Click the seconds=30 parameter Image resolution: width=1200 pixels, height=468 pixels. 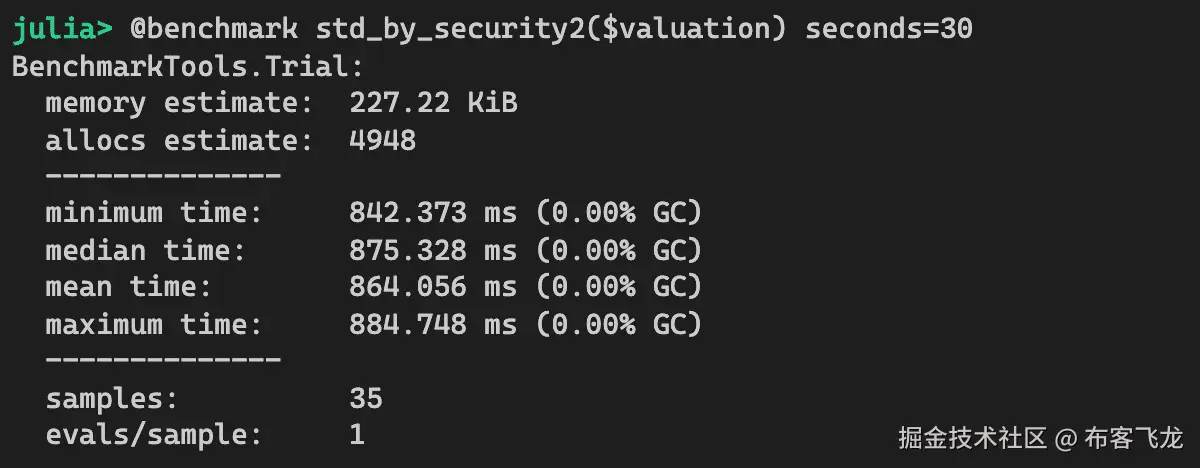(888, 29)
